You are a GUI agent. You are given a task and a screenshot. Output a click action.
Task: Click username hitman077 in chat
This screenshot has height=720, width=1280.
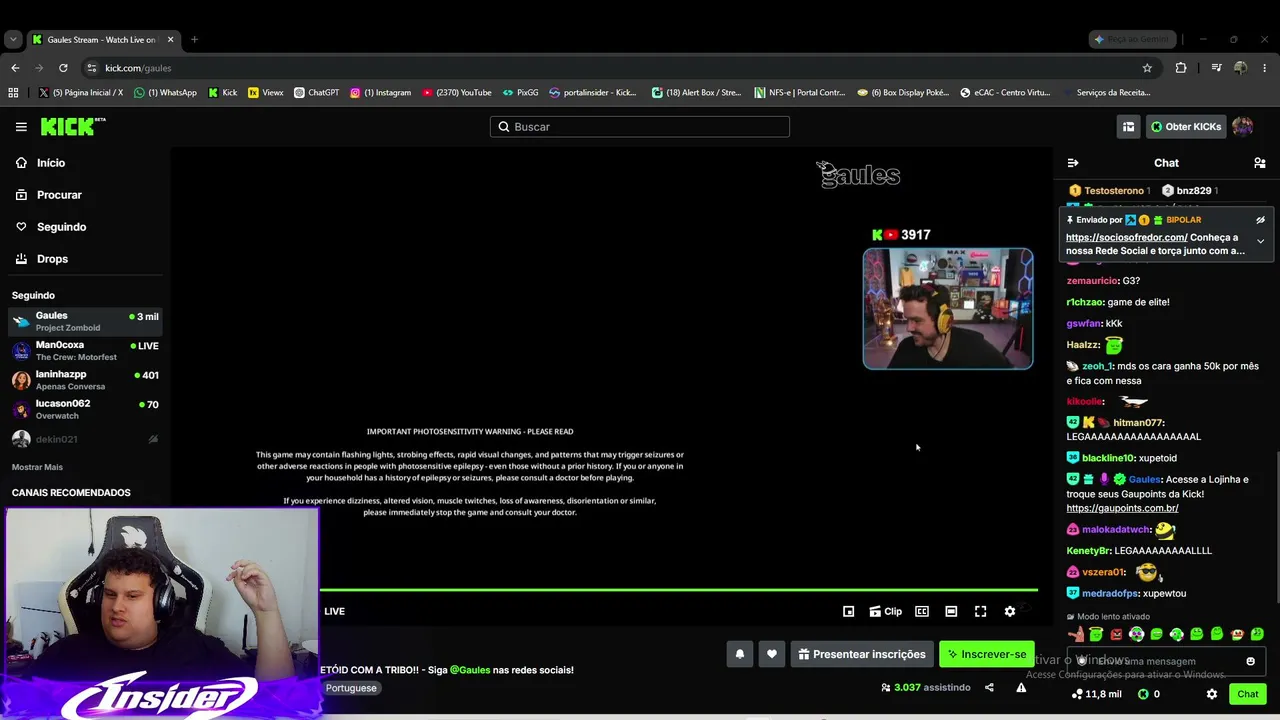tap(1138, 423)
